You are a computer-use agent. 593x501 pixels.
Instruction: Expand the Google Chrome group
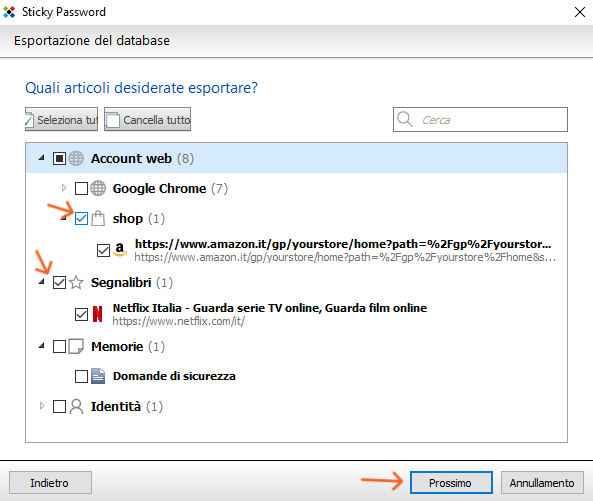[x=64, y=188]
